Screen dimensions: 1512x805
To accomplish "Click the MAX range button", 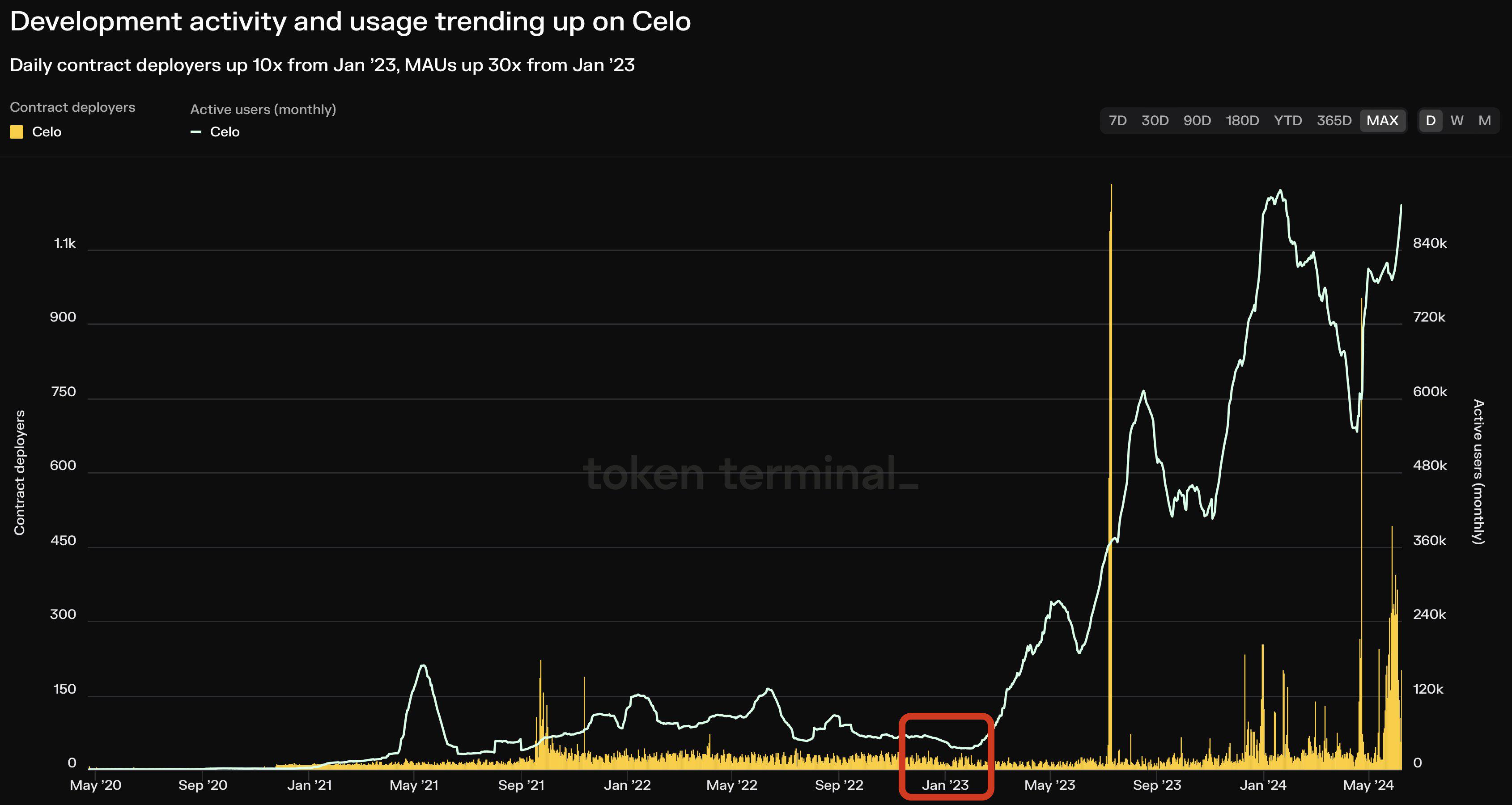I will 1382,121.
